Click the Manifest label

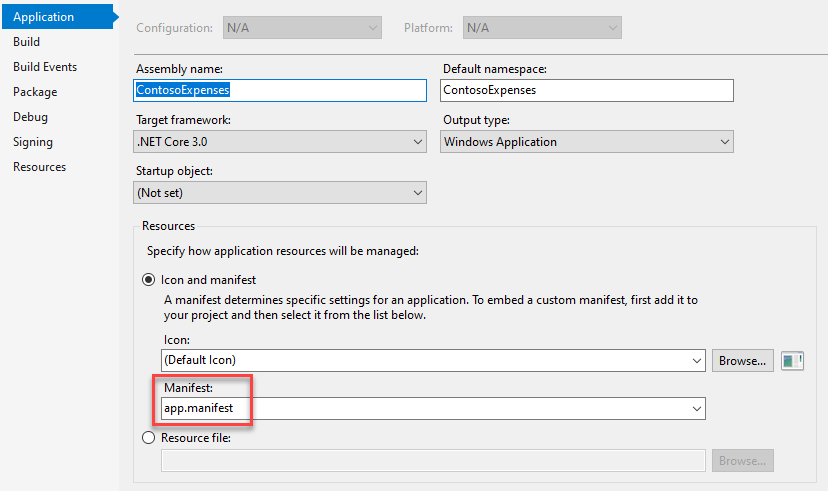(x=189, y=388)
